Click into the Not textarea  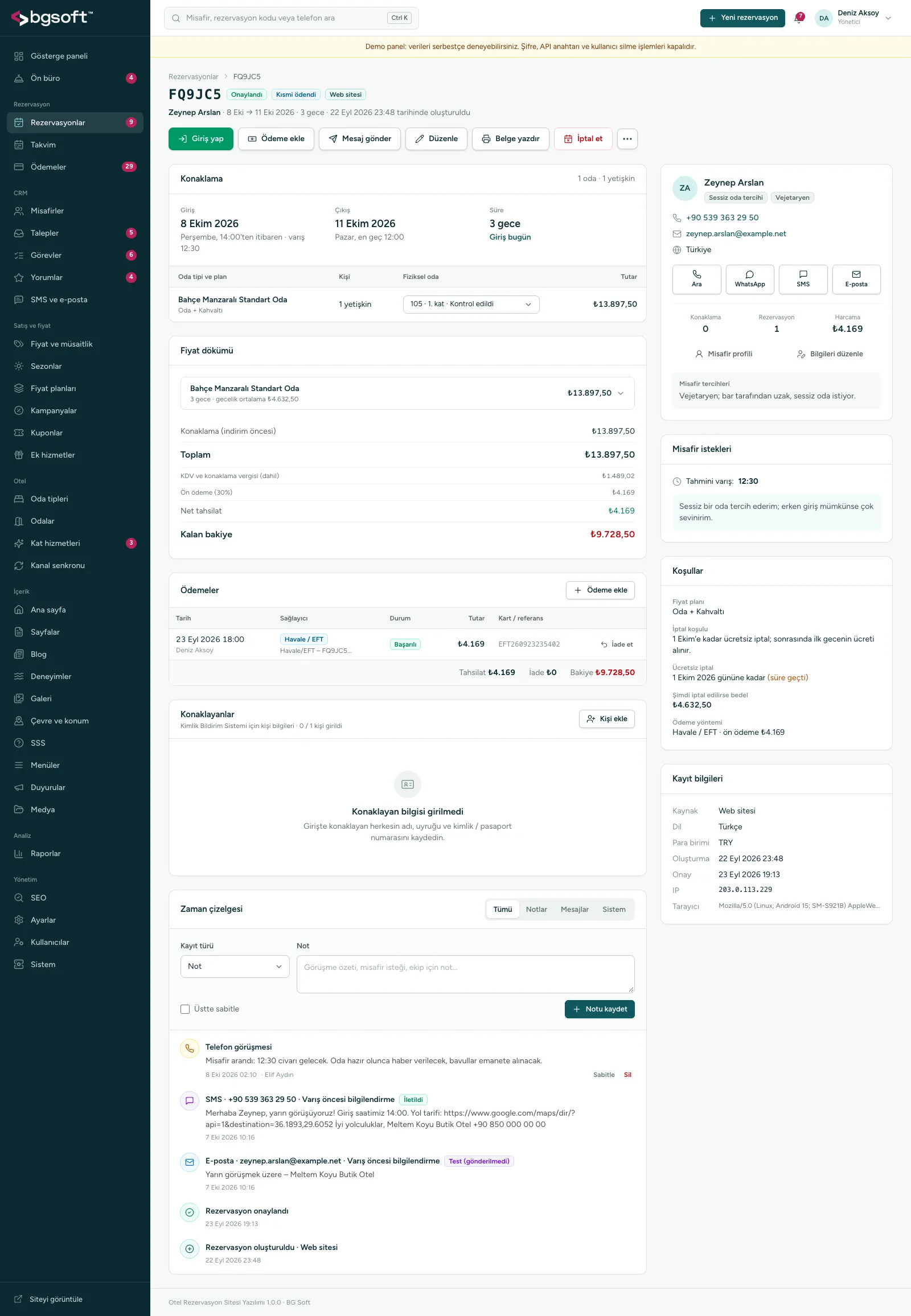pyautogui.click(x=465, y=974)
